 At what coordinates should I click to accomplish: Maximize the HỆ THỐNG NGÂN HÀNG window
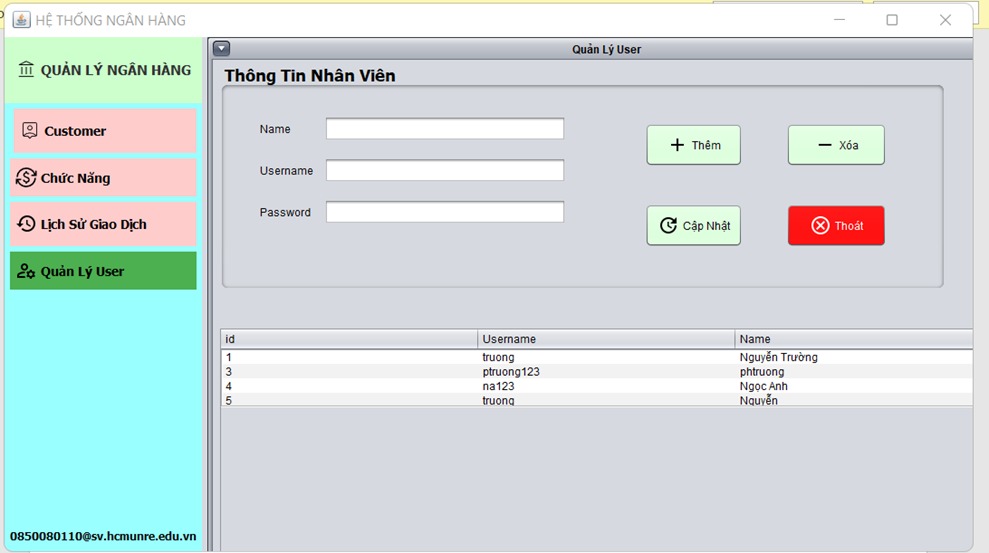[x=892, y=20]
